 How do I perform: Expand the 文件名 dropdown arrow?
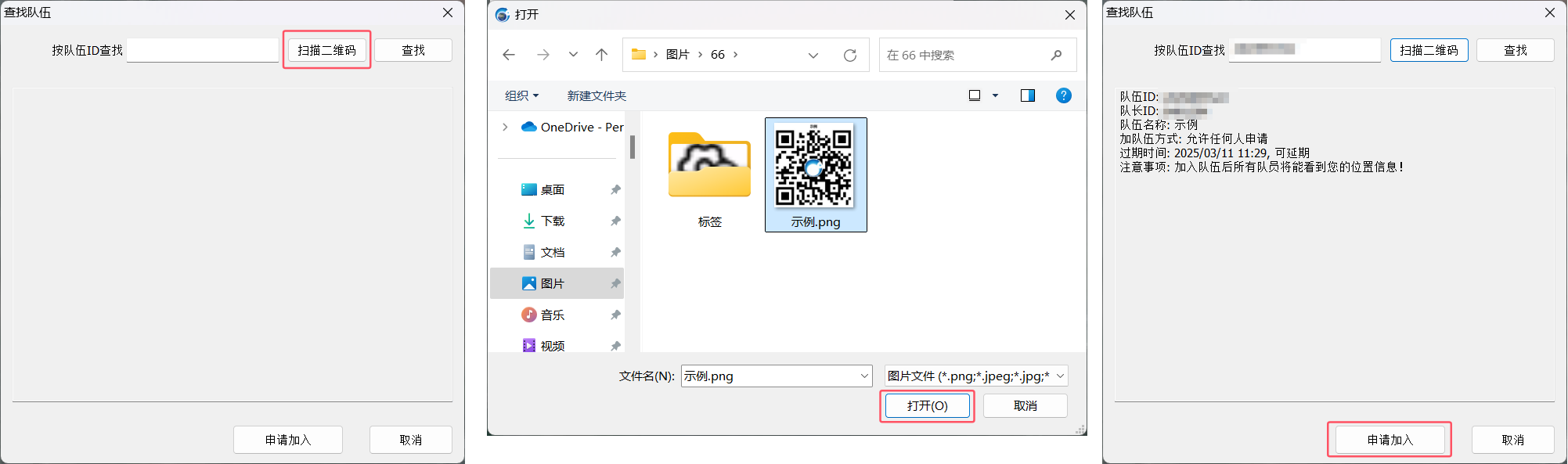[x=864, y=376]
